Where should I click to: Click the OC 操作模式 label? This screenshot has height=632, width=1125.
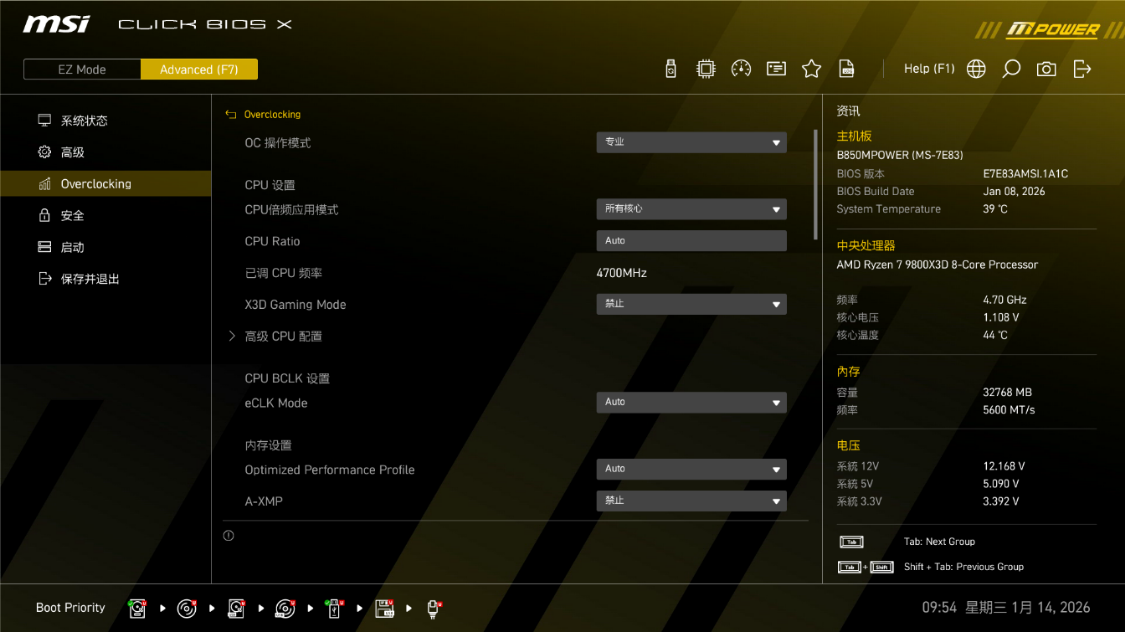tap(278, 143)
